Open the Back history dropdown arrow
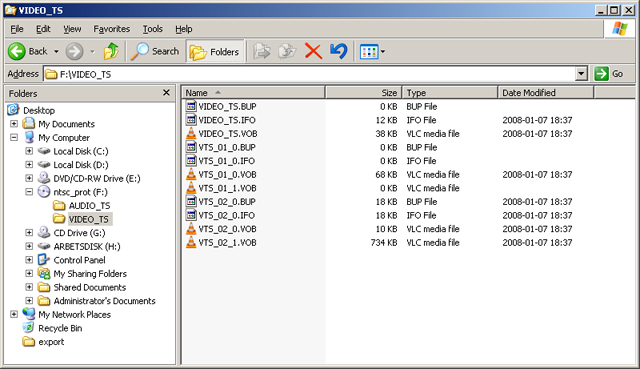Image resolution: width=640 pixels, height=369 pixels. pos(56,52)
